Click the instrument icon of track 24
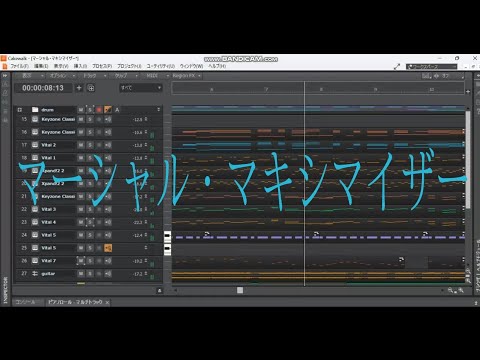 pyautogui.click(x=35, y=235)
